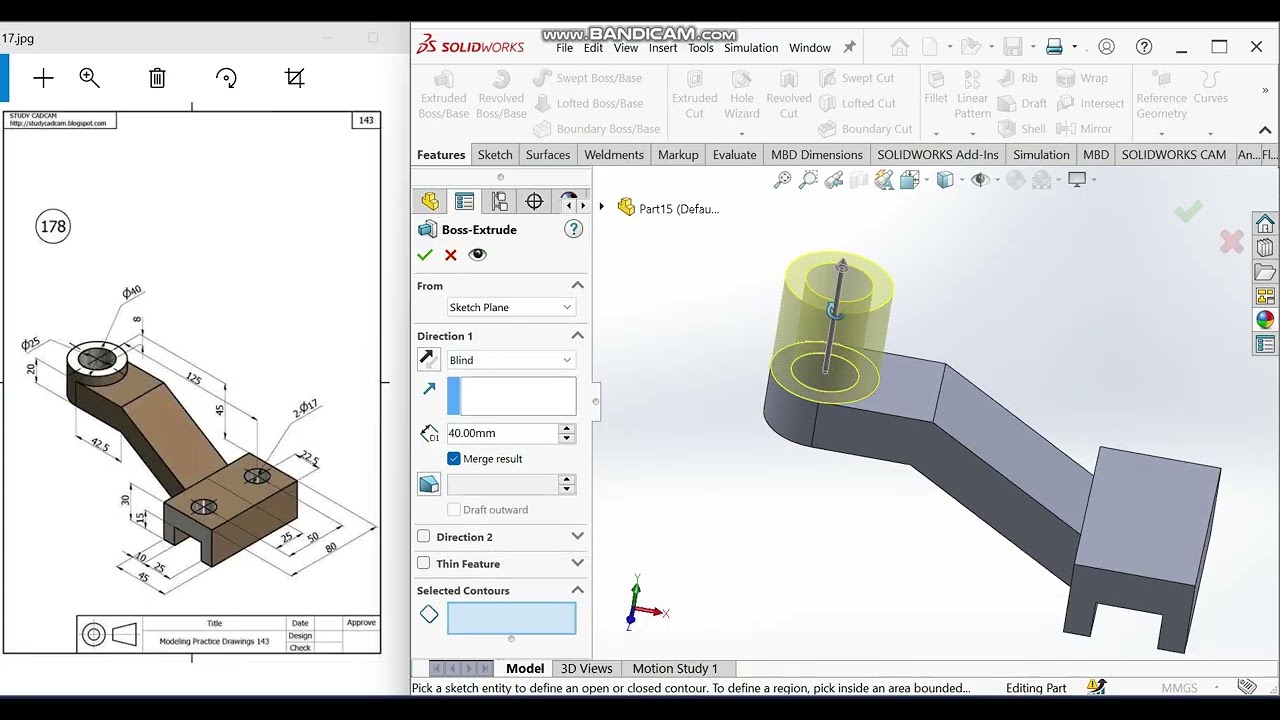The width and height of the screenshot is (1280, 720).
Task: Open the Tools menu
Action: pyautogui.click(x=701, y=48)
